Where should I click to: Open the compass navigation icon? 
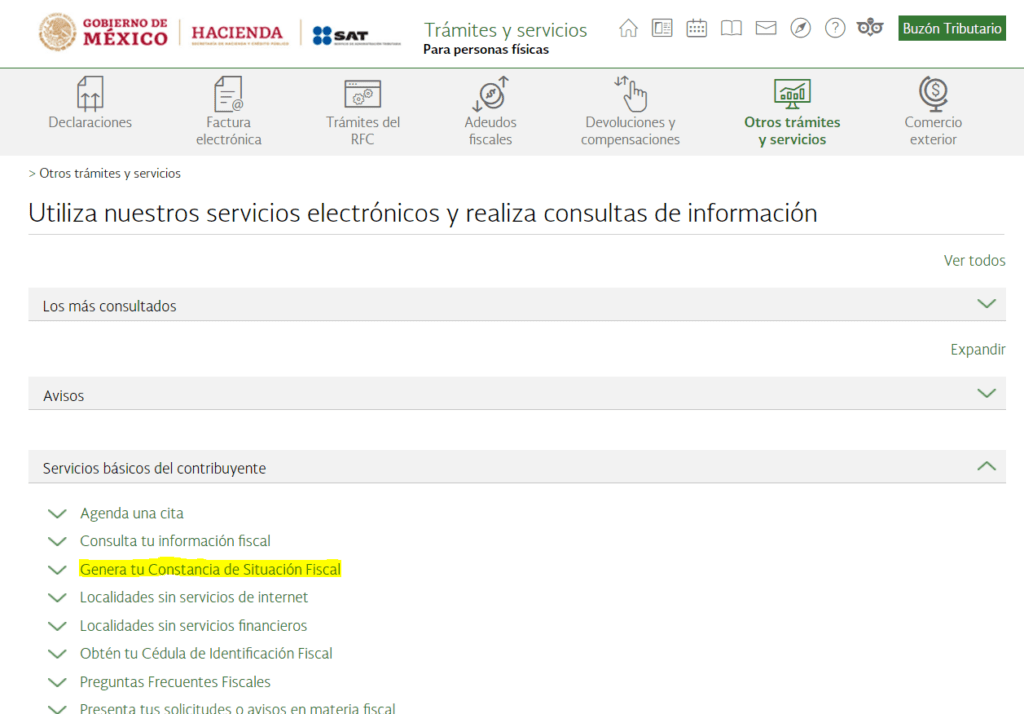[x=801, y=28]
